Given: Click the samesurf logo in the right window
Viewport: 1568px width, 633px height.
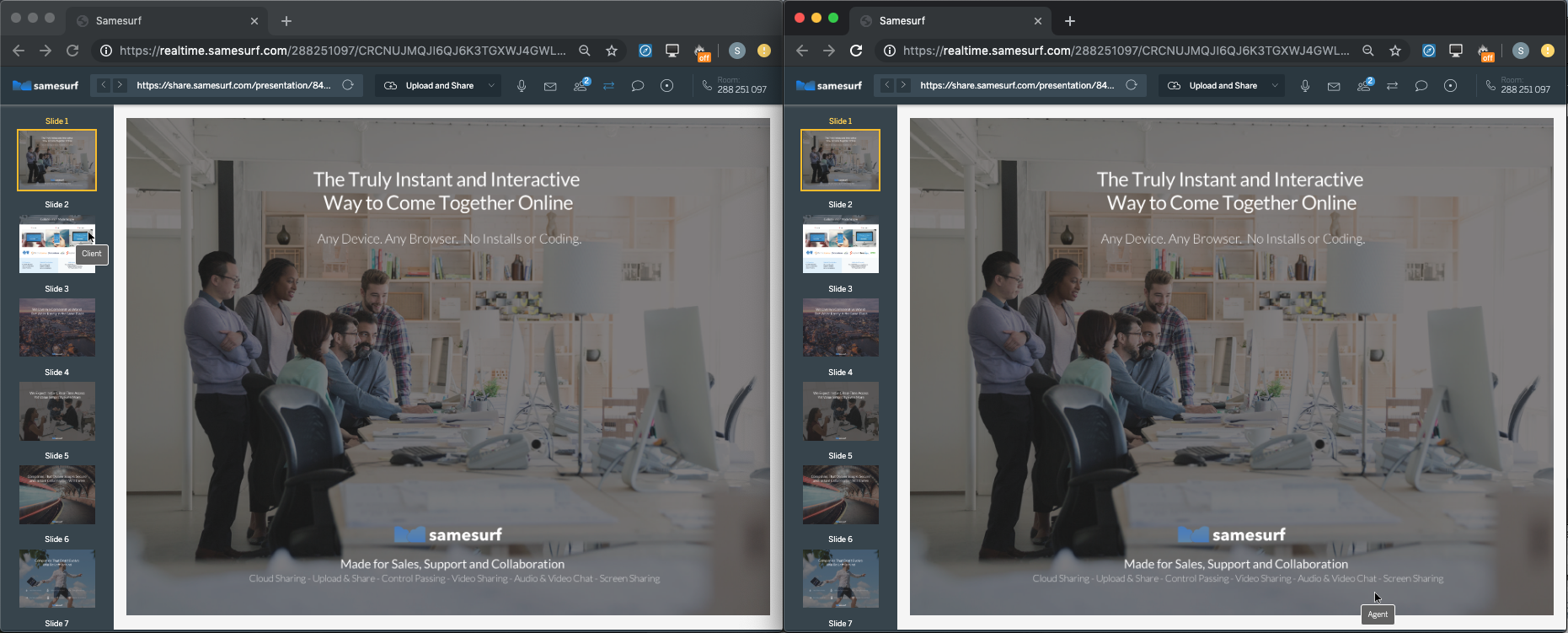Looking at the screenshot, I should pos(829,85).
